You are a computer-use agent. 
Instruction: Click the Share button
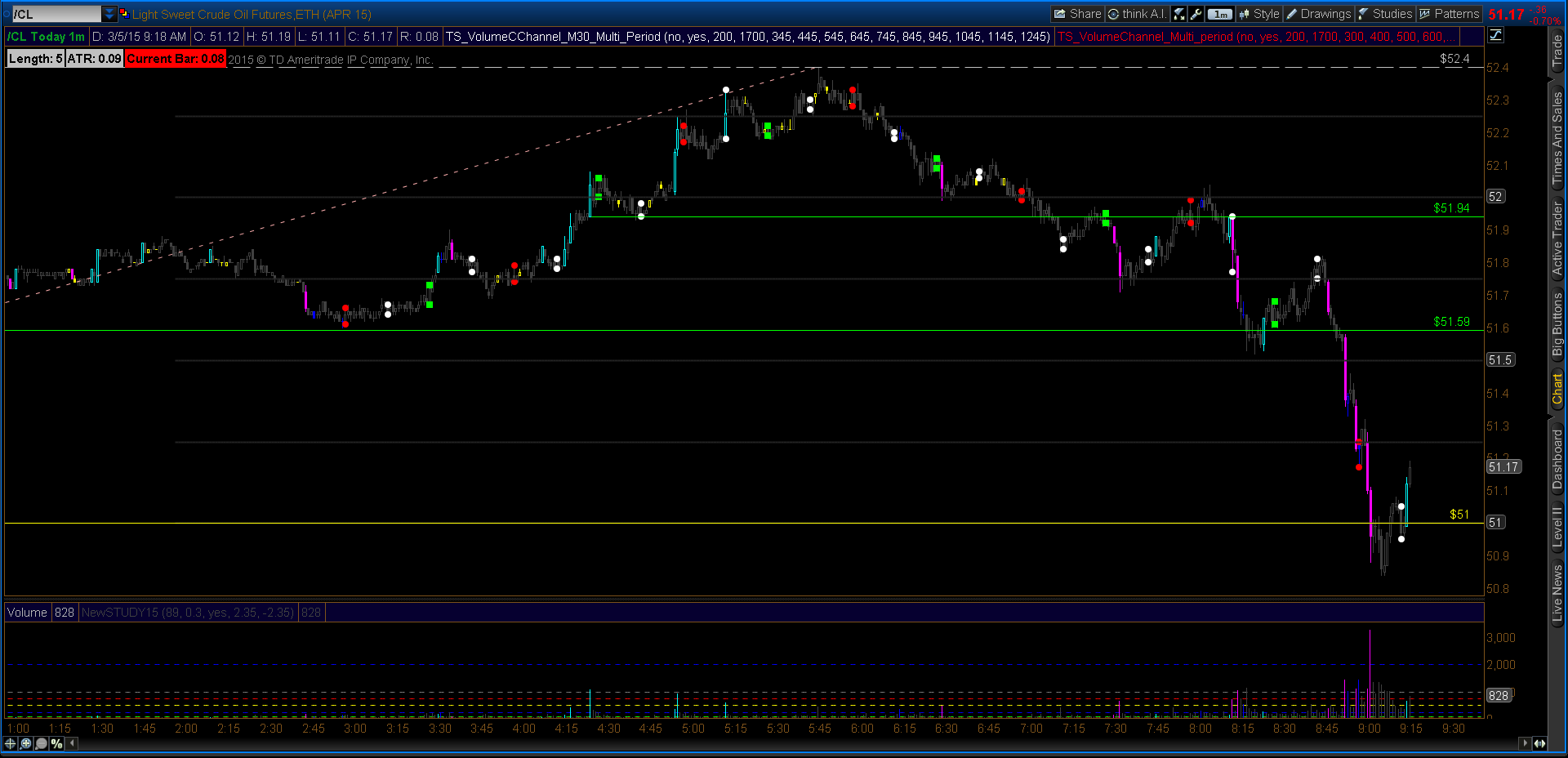click(1077, 14)
